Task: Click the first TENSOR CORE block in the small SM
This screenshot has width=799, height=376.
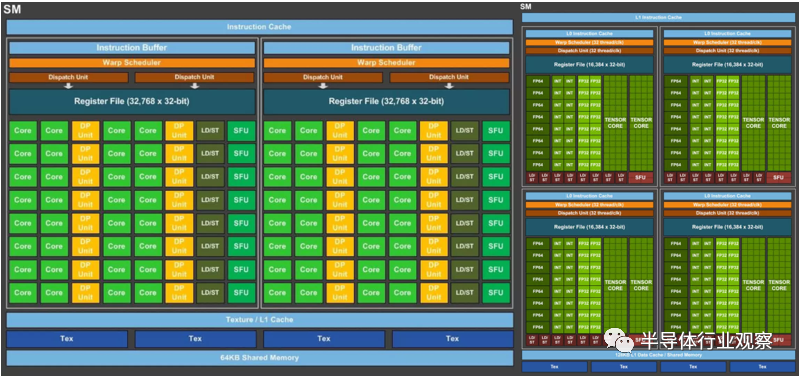Action: point(615,123)
